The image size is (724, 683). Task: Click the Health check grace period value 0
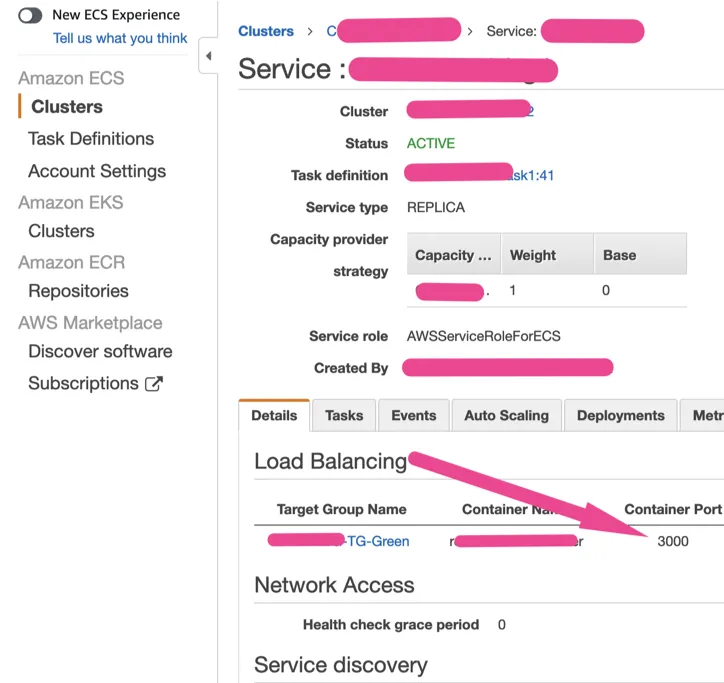tap(501, 624)
